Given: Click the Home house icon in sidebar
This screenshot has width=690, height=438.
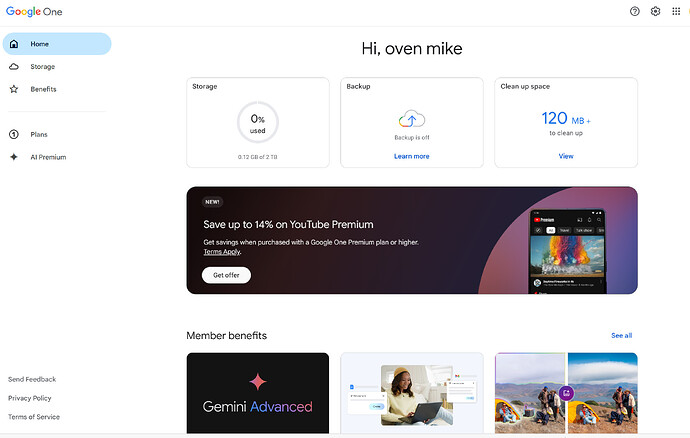Looking at the screenshot, I should (x=14, y=44).
